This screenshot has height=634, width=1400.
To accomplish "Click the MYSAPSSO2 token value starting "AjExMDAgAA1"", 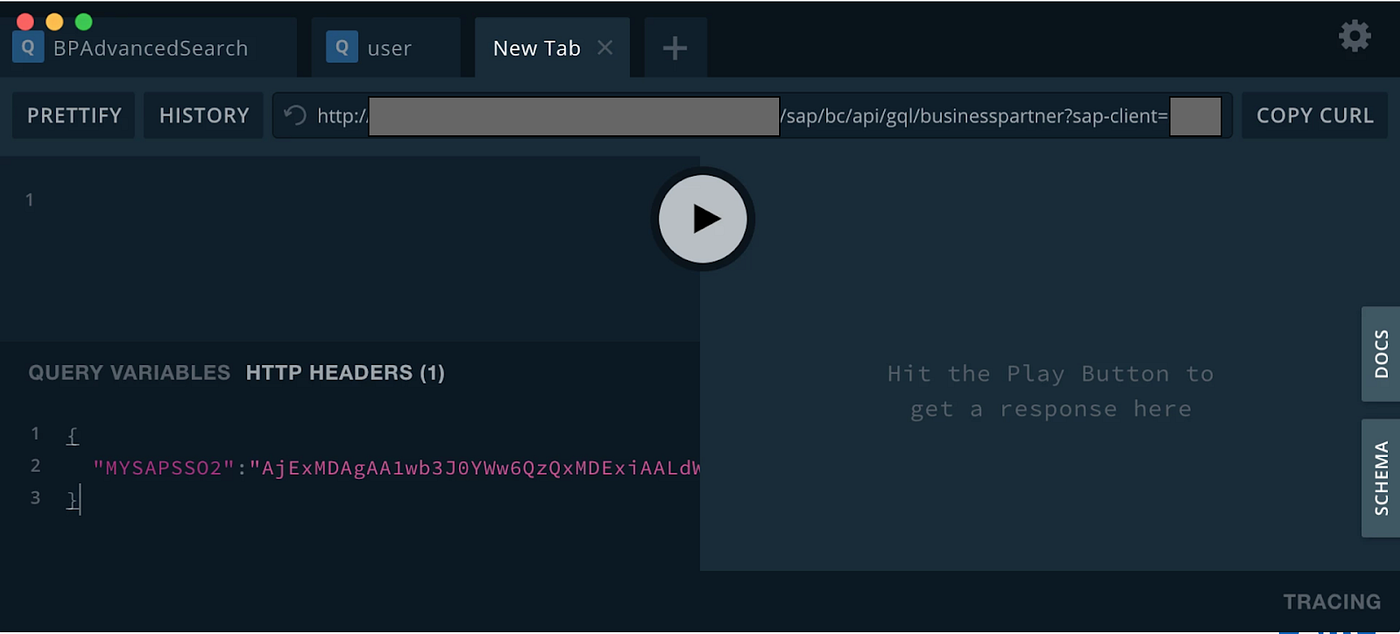I will point(475,467).
